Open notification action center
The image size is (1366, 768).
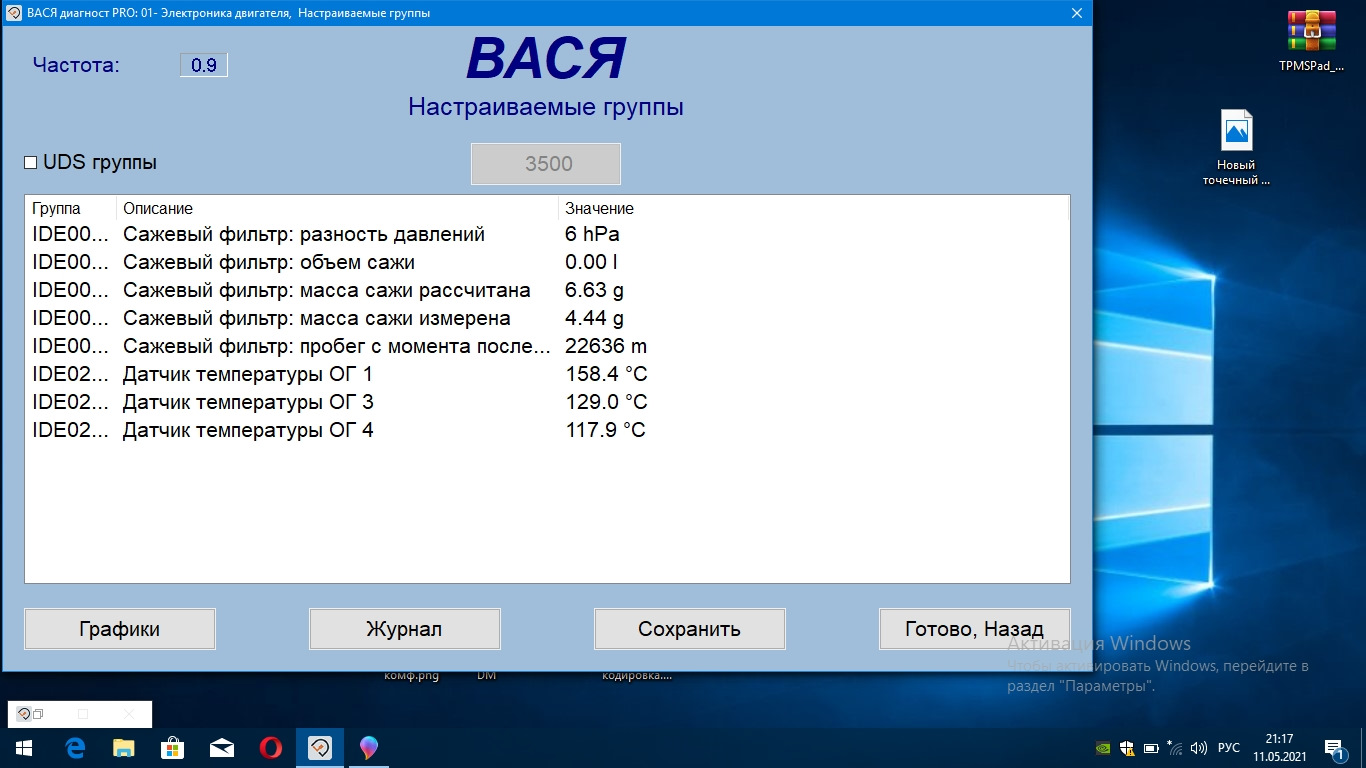pos(1334,747)
